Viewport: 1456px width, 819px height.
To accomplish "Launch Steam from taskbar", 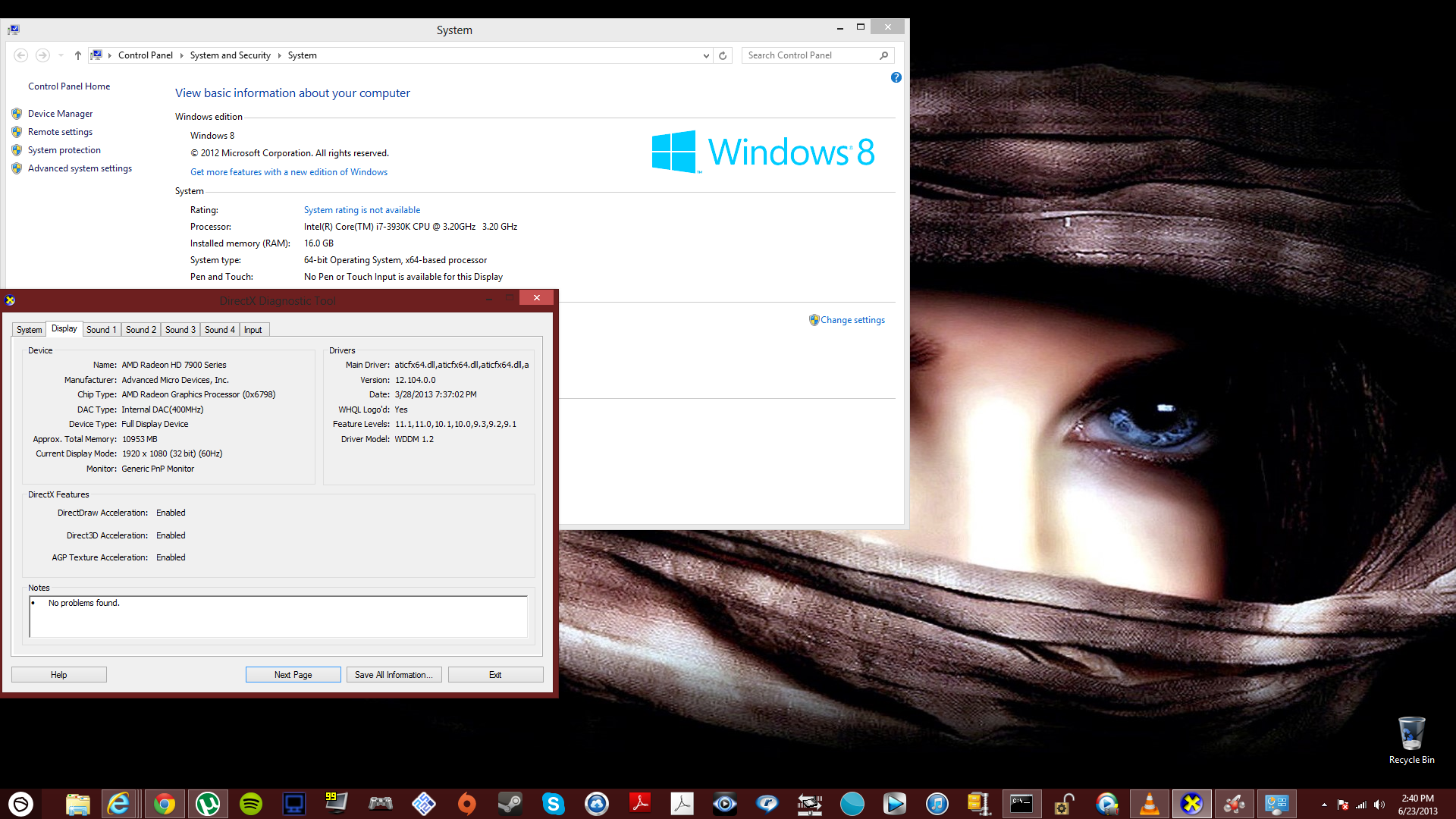I will (x=510, y=804).
